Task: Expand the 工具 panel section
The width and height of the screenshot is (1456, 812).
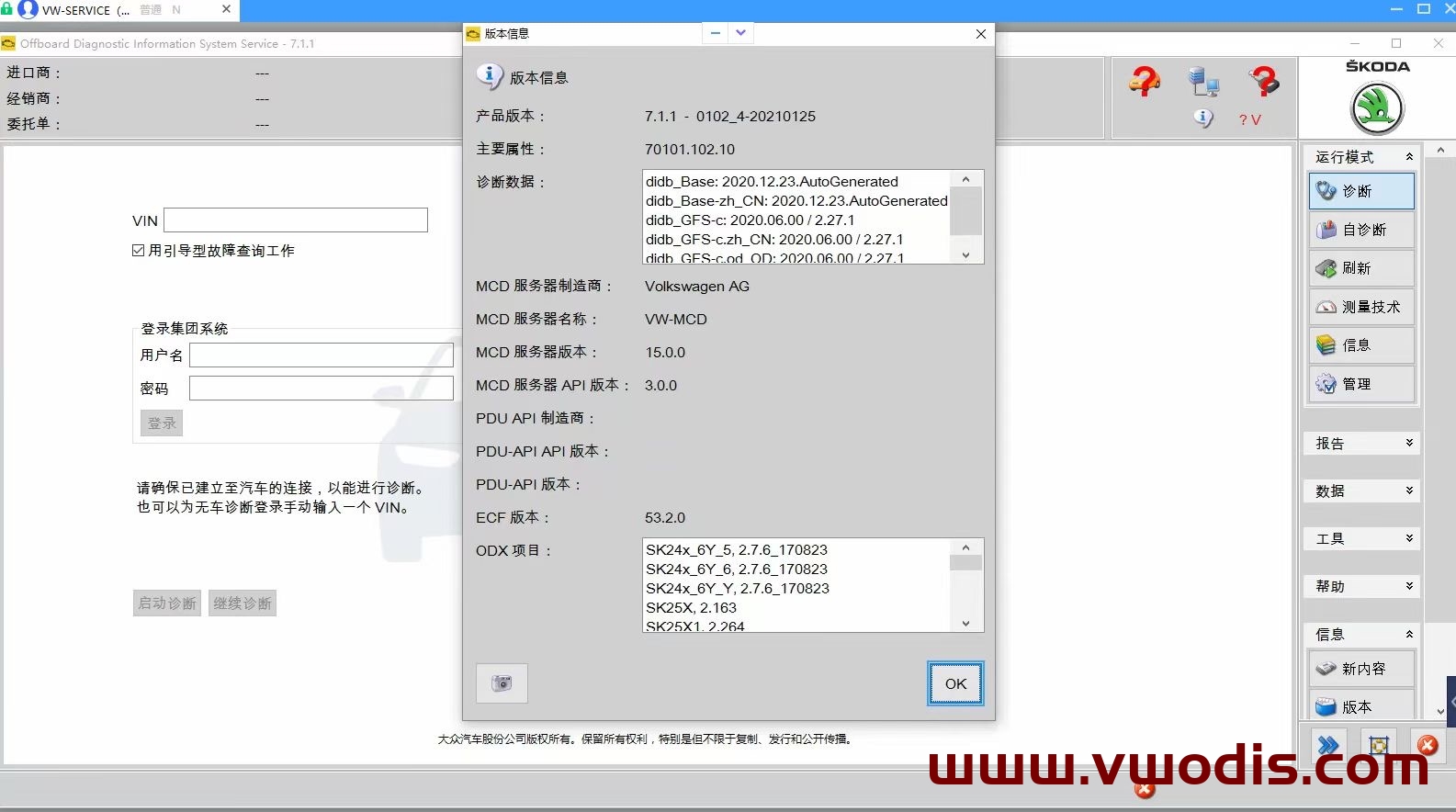Action: point(1361,539)
